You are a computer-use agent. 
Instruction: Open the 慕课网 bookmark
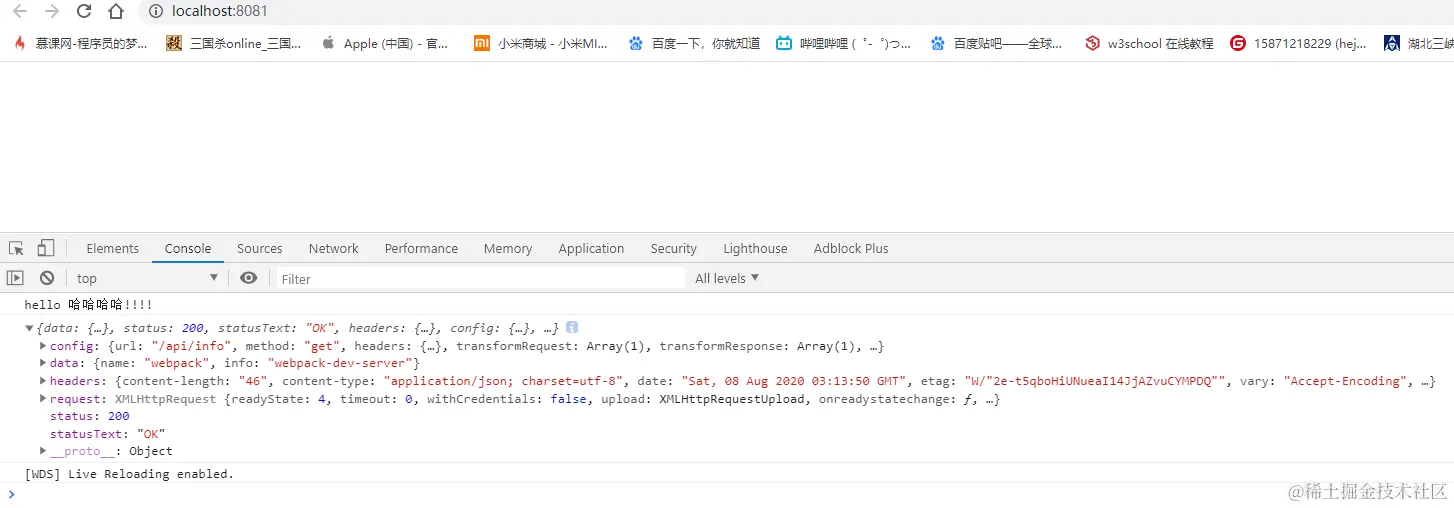tap(79, 43)
